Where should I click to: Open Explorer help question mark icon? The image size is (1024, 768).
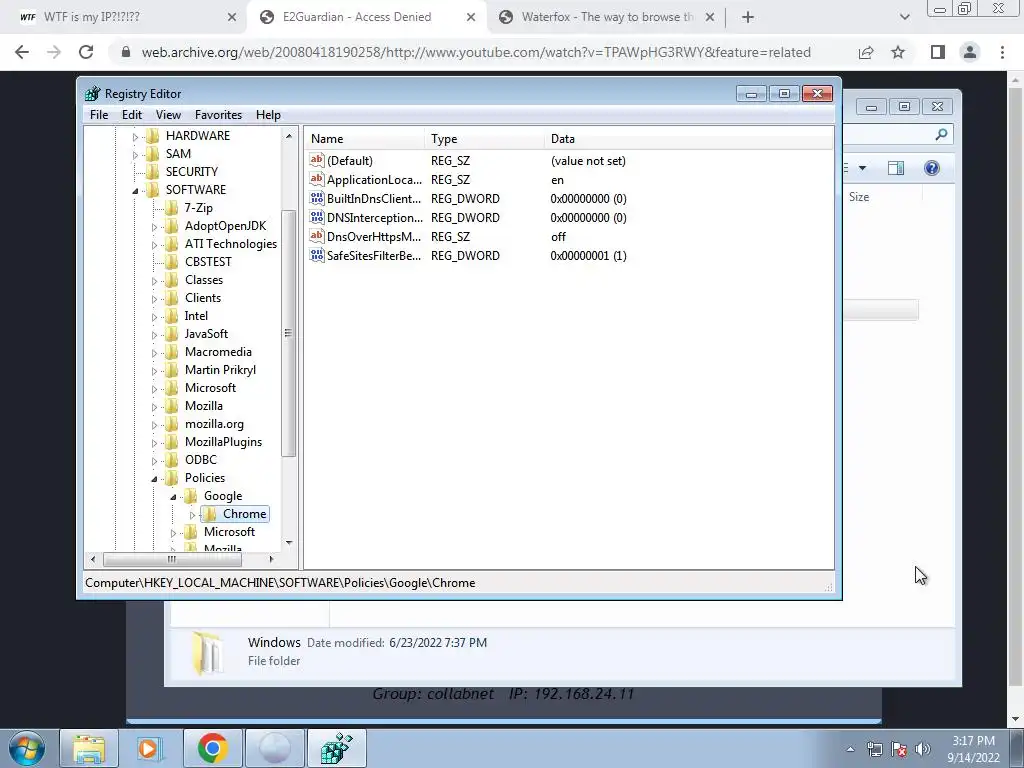tap(932, 168)
